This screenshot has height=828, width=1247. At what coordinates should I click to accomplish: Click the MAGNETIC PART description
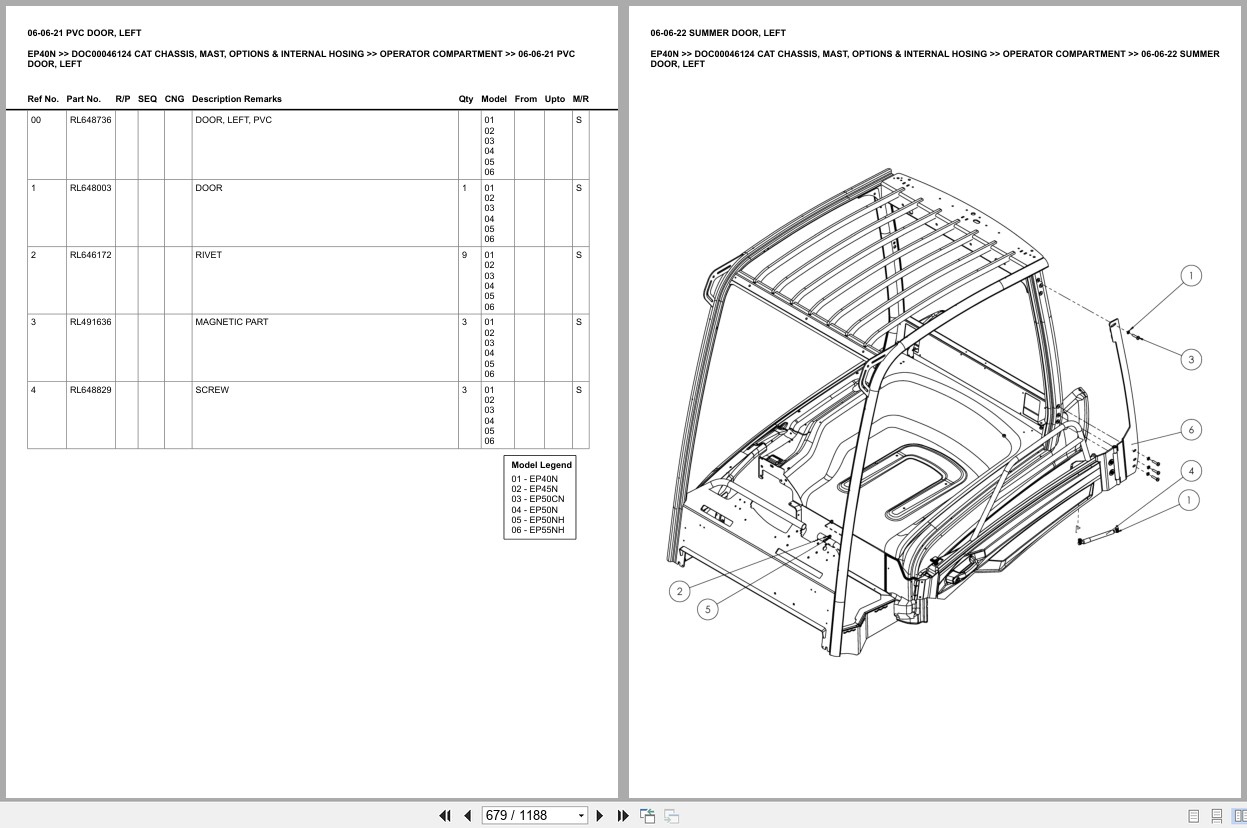231,322
